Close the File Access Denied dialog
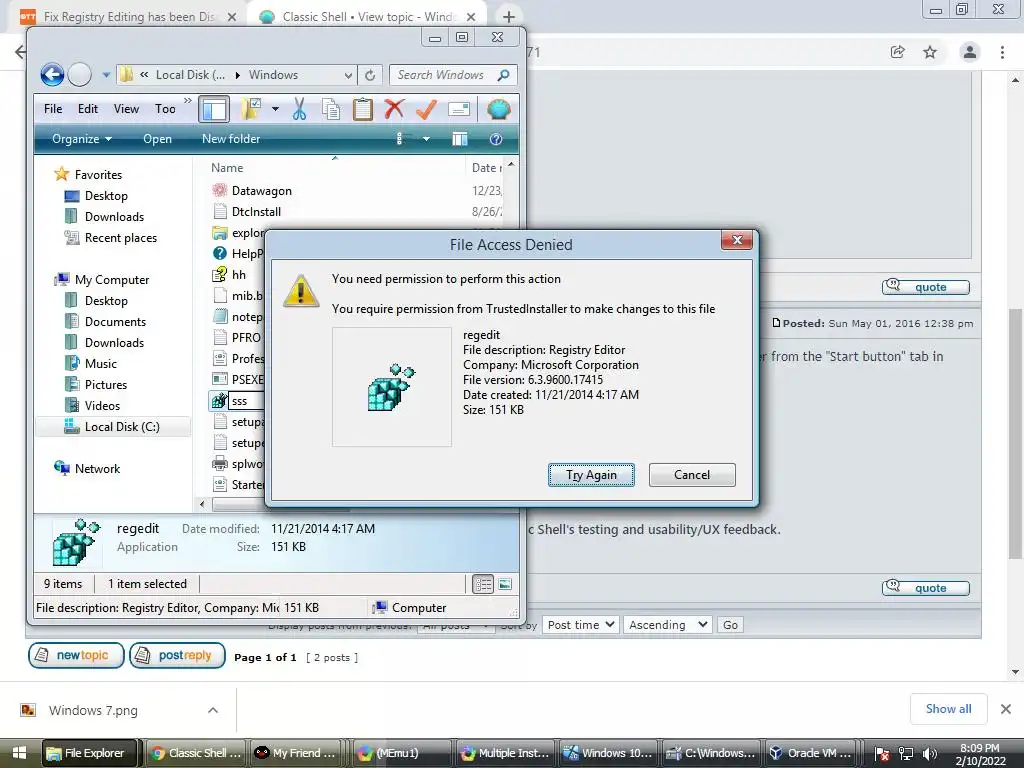The height and width of the screenshot is (768, 1024). pyautogui.click(x=737, y=240)
